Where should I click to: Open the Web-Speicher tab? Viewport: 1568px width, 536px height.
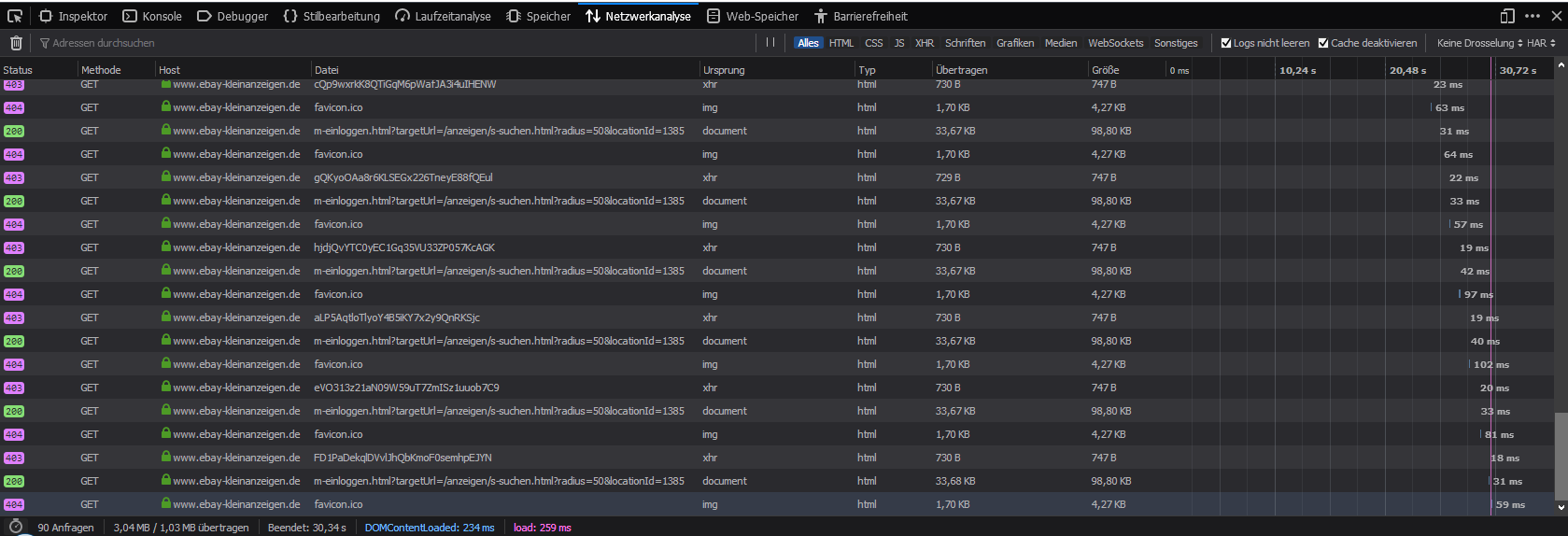click(753, 16)
